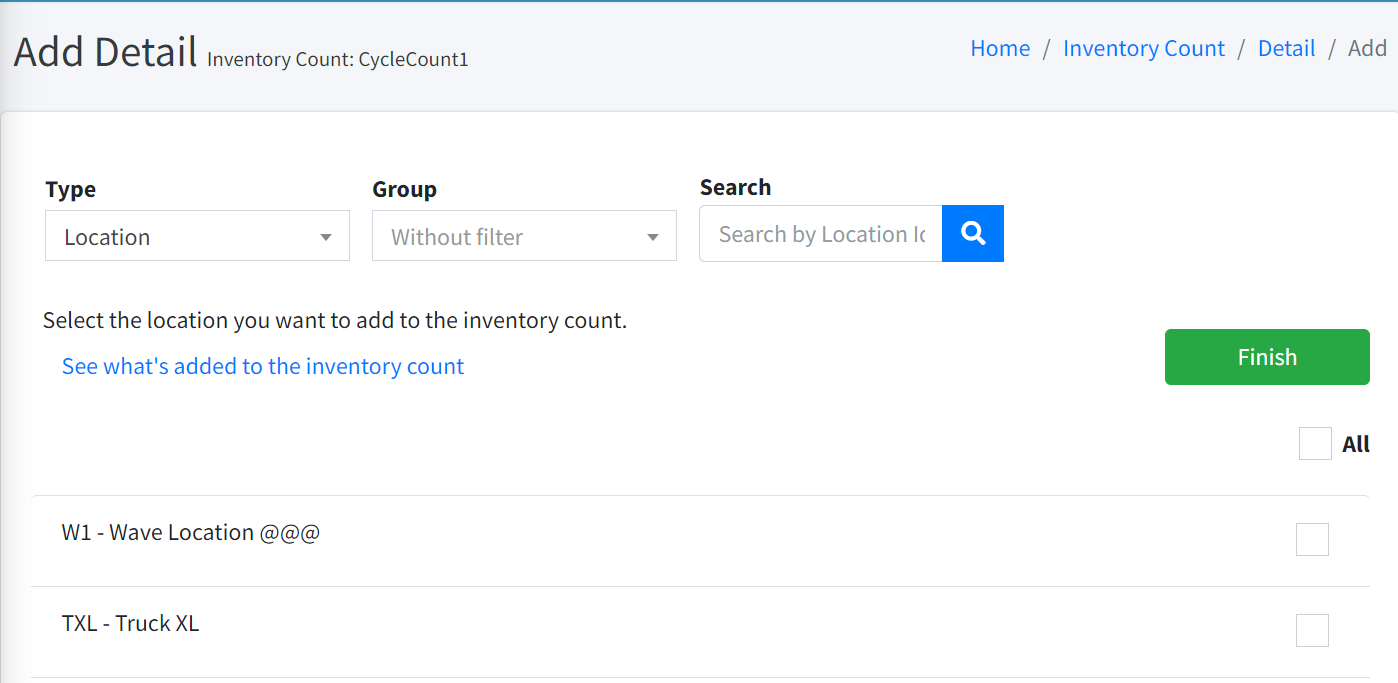
Task: Go to Home in the breadcrumb
Action: pos(1000,48)
